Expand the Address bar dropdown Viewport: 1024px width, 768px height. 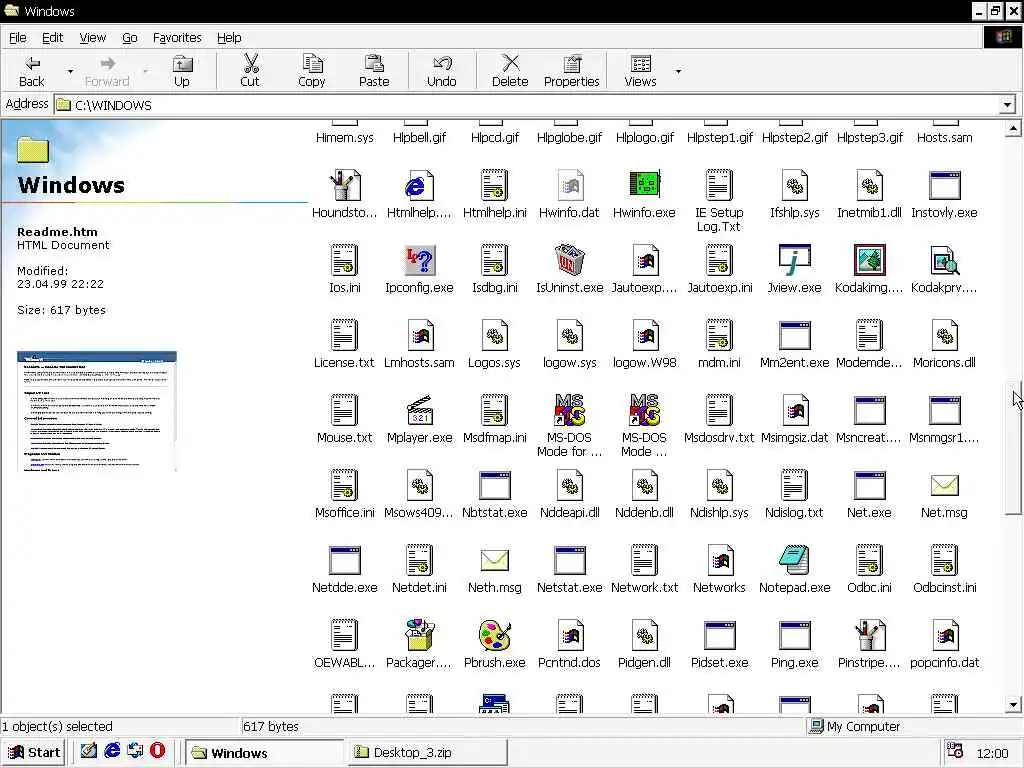point(1007,104)
